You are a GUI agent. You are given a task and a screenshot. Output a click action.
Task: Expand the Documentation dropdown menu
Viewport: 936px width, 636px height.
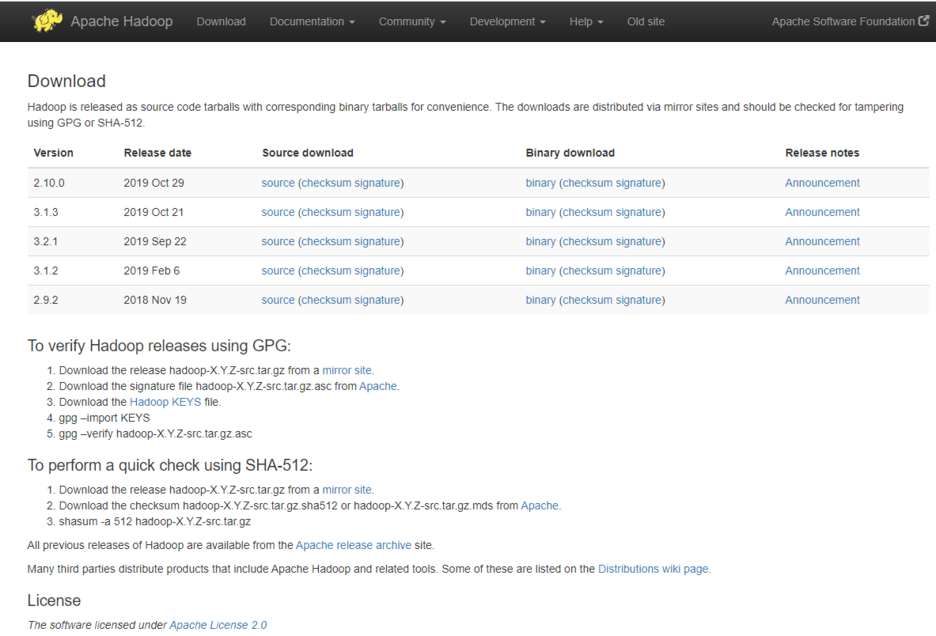coord(312,21)
